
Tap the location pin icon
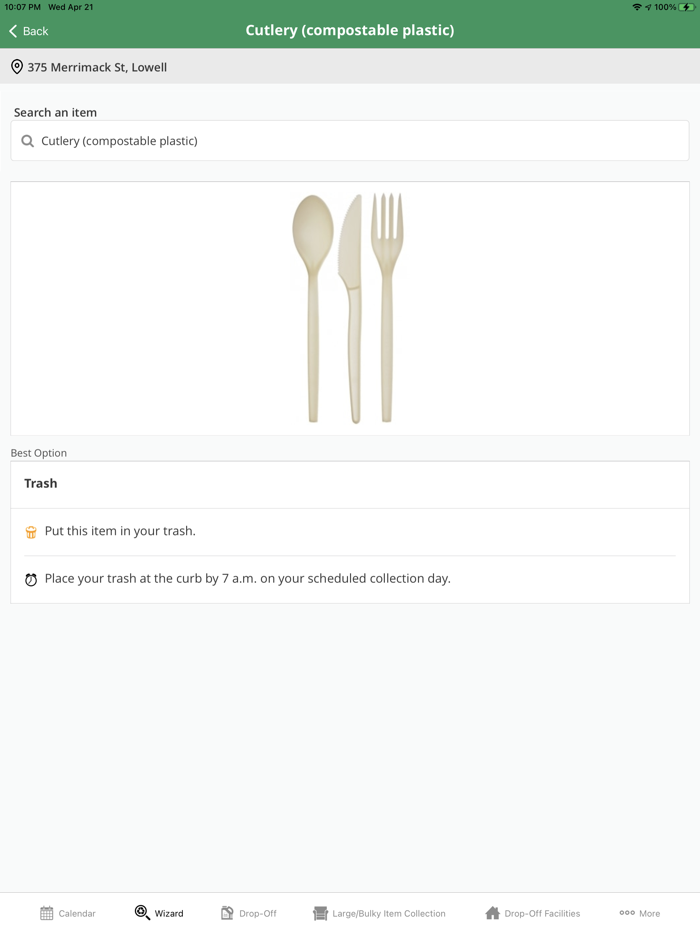coord(17,67)
